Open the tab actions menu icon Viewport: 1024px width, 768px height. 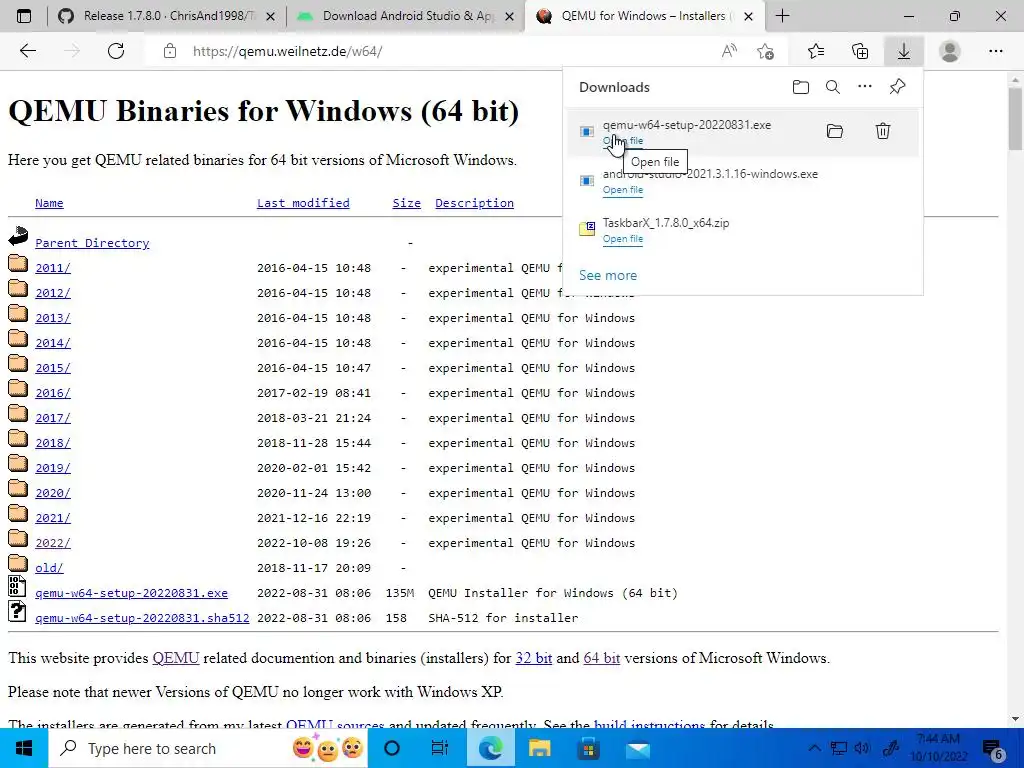[x=24, y=16]
